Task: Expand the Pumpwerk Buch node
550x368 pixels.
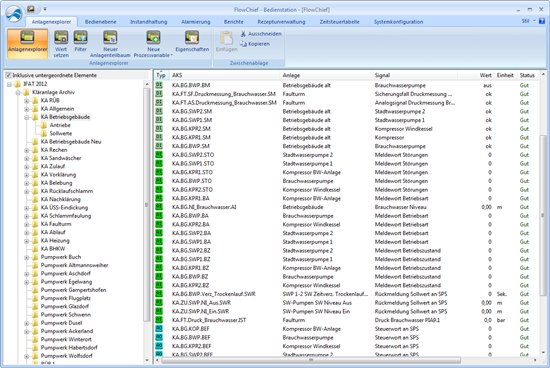Action: click(x=27, y=257)
